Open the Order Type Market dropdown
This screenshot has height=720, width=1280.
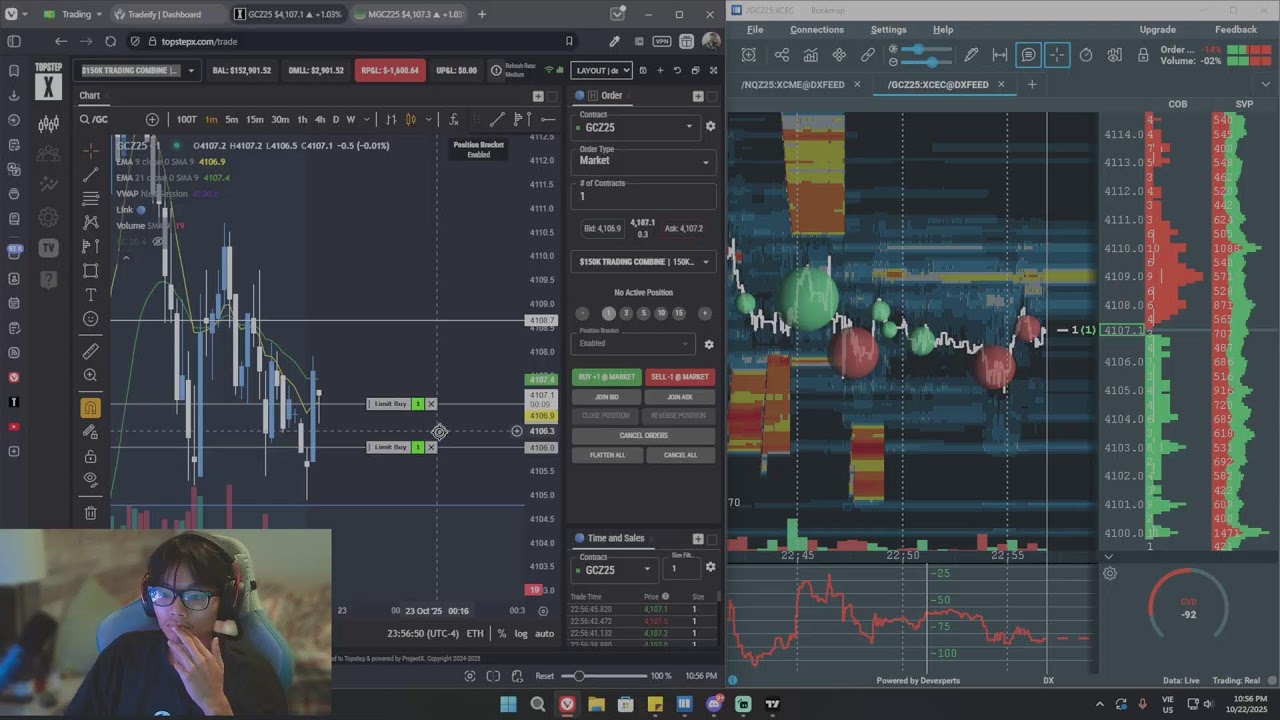pyautogui.click(x=643, y=160)
